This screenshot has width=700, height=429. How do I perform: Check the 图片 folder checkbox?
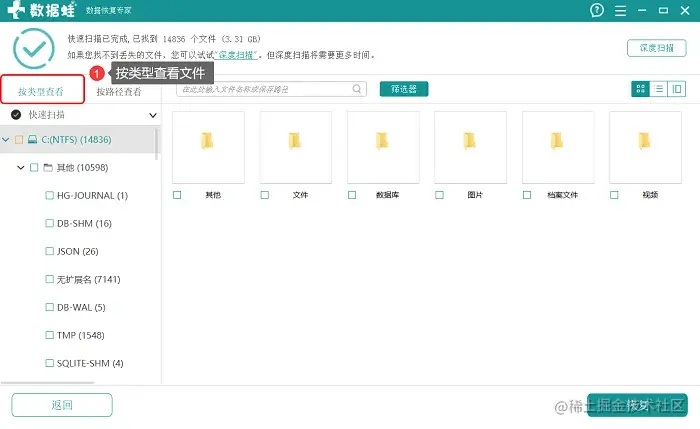(x=439, y=195)
